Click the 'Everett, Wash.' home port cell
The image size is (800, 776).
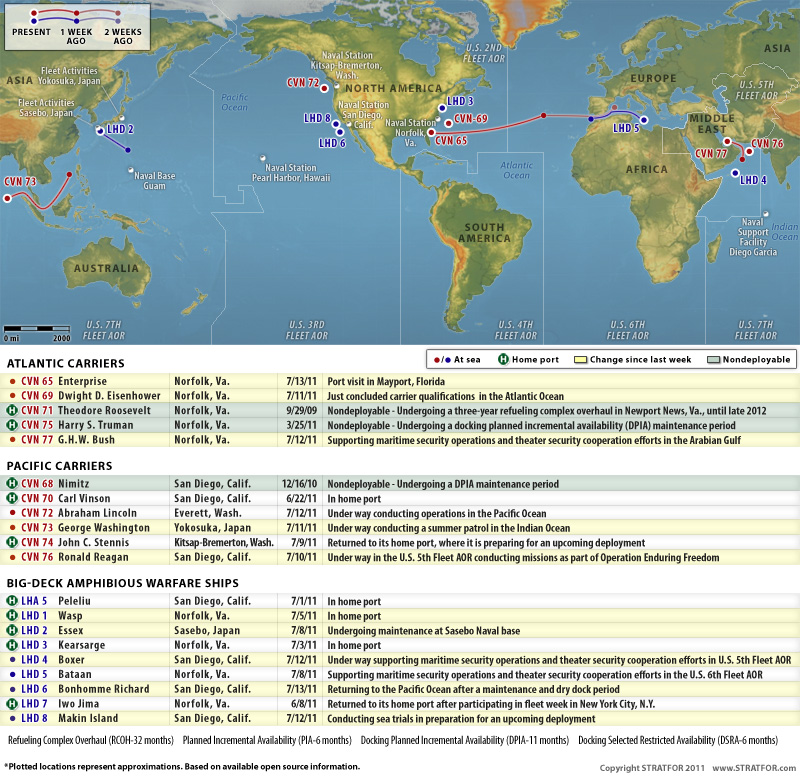pyautogui.click(x=208, y=513)
